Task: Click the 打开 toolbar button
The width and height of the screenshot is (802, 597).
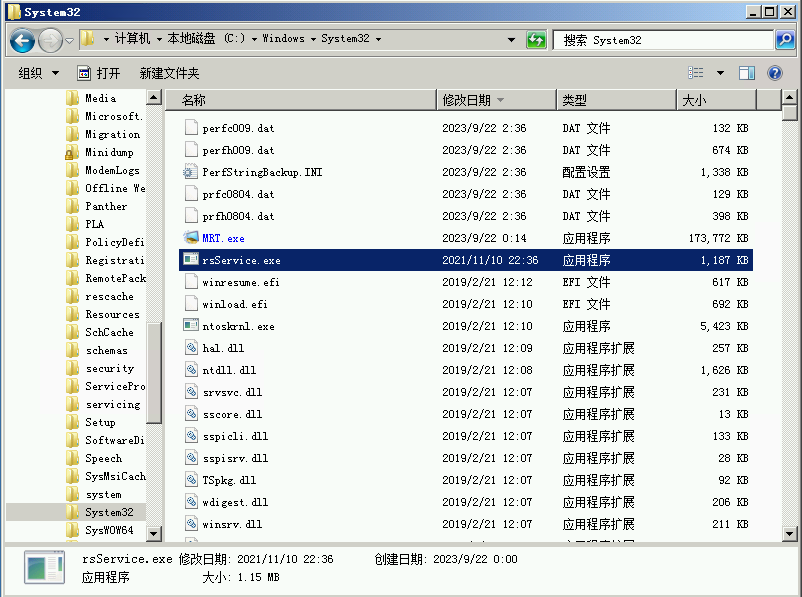Action: click(x=99, y=73)
